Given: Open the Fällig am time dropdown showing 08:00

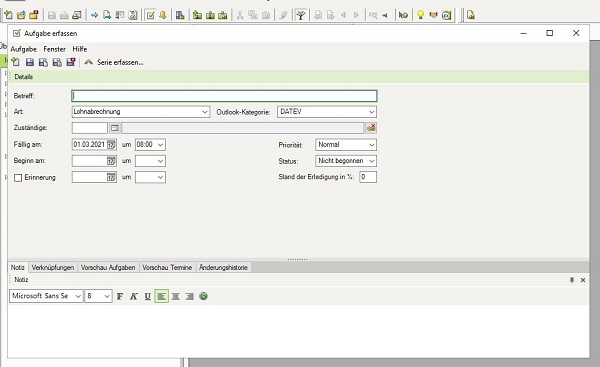Looking at the screenshot, I should coord(160,145).
